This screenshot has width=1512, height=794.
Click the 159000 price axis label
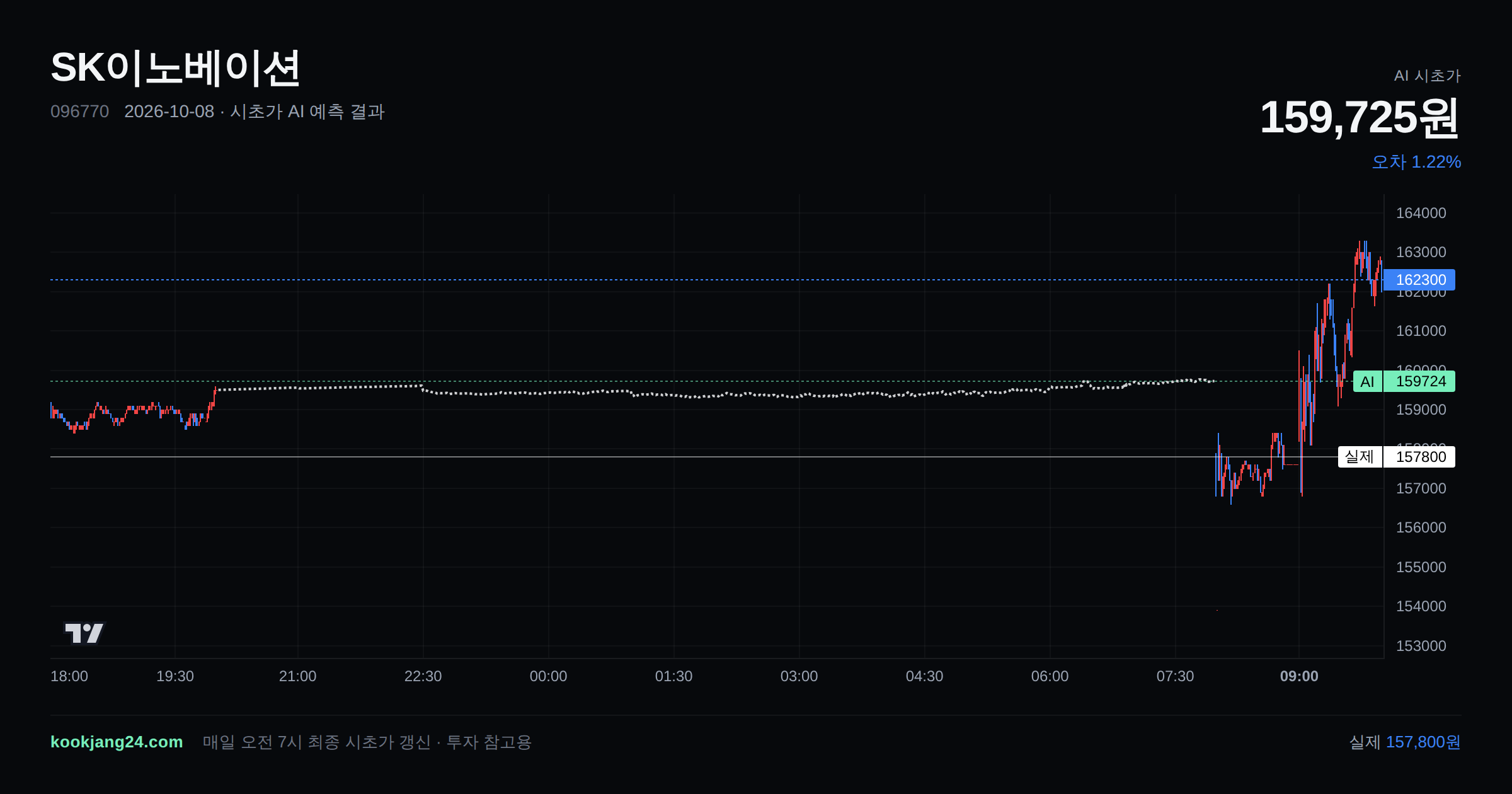pyautogui.click(x=1421, y=410)
